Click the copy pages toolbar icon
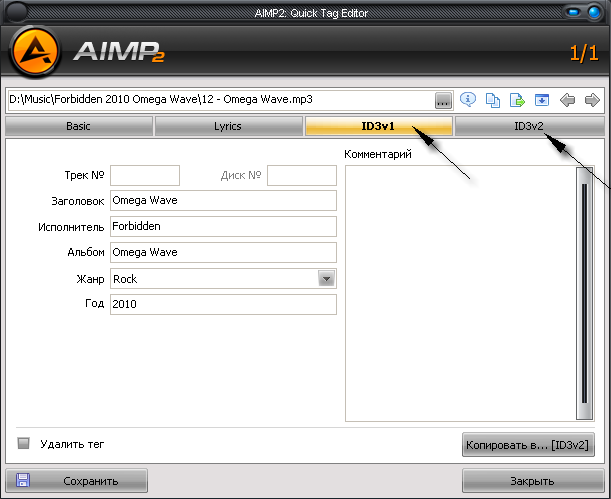 click(x=492, y=100)
